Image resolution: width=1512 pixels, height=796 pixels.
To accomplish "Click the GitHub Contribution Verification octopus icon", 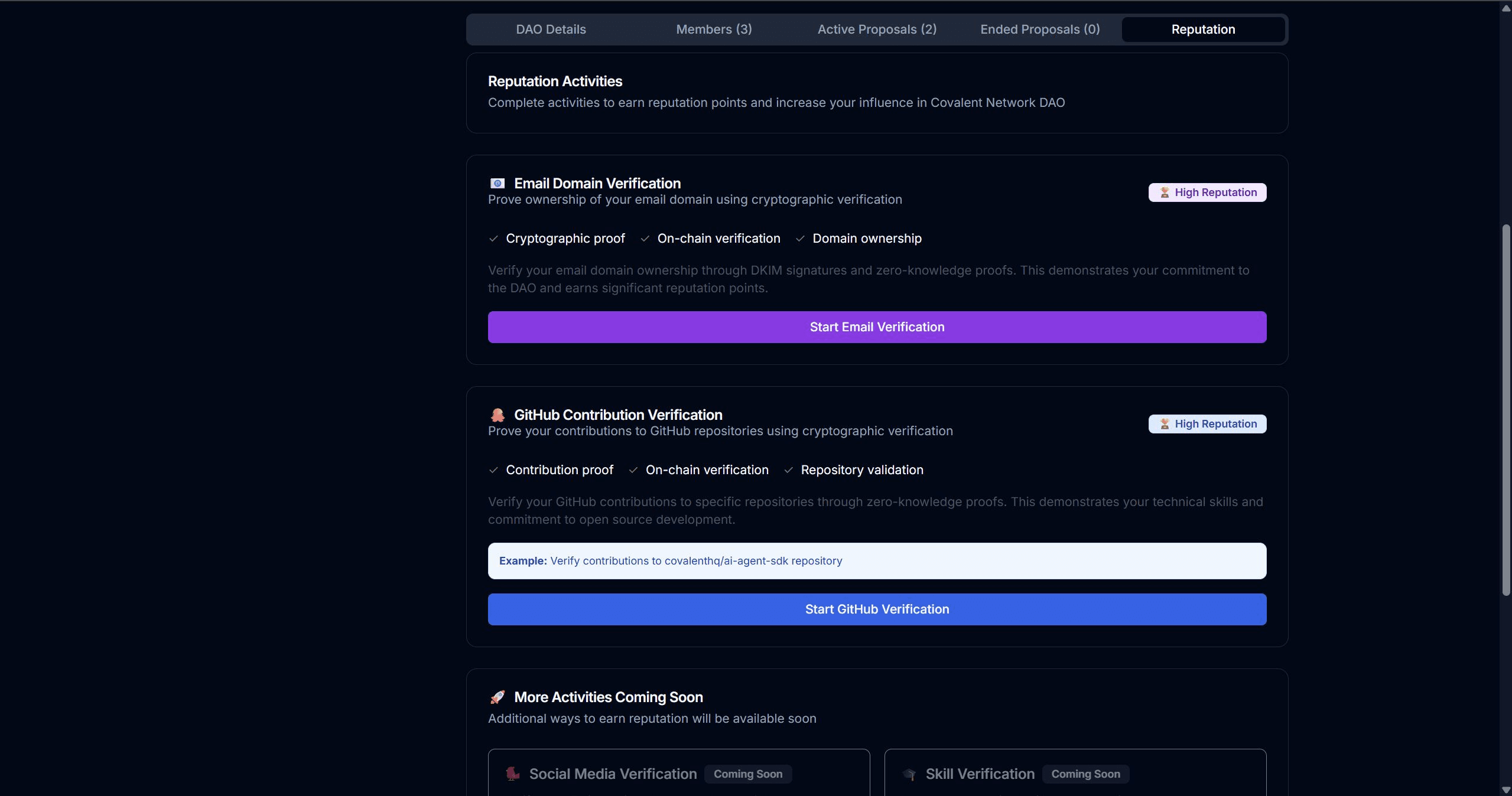I will pyautogui.click(x=498, y=415).
